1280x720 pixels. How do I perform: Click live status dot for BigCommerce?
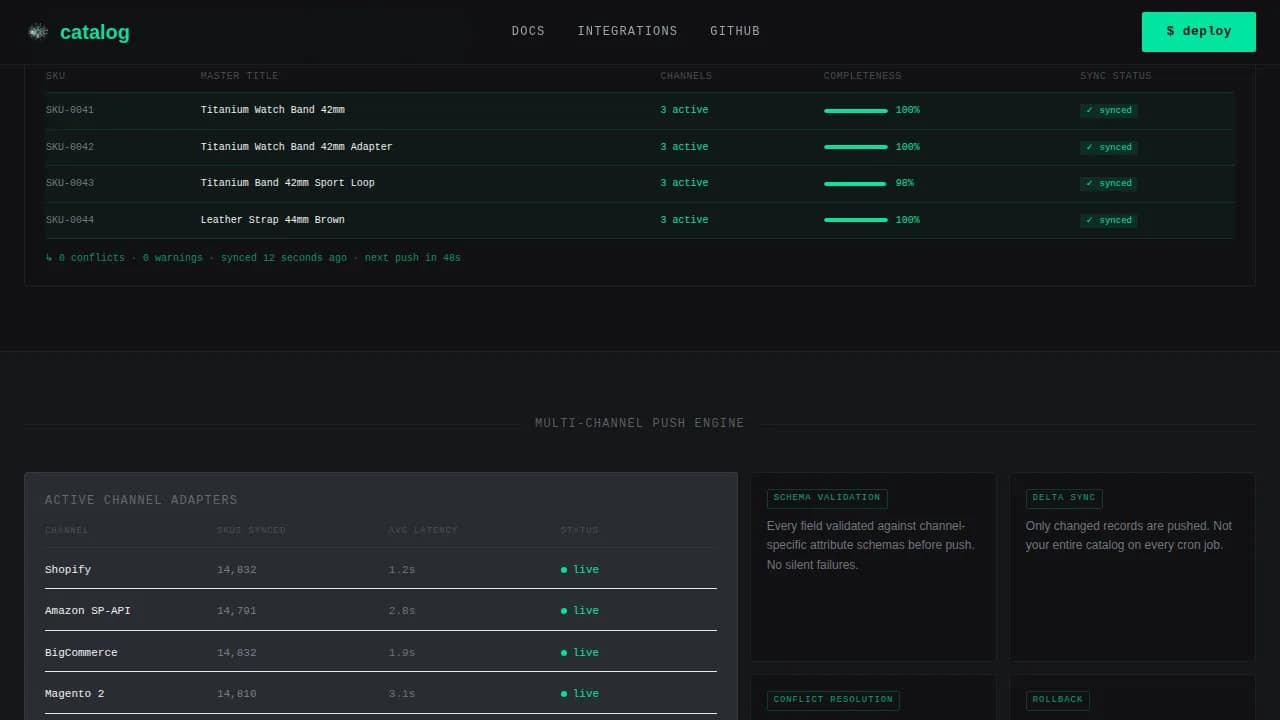point(564,653)
